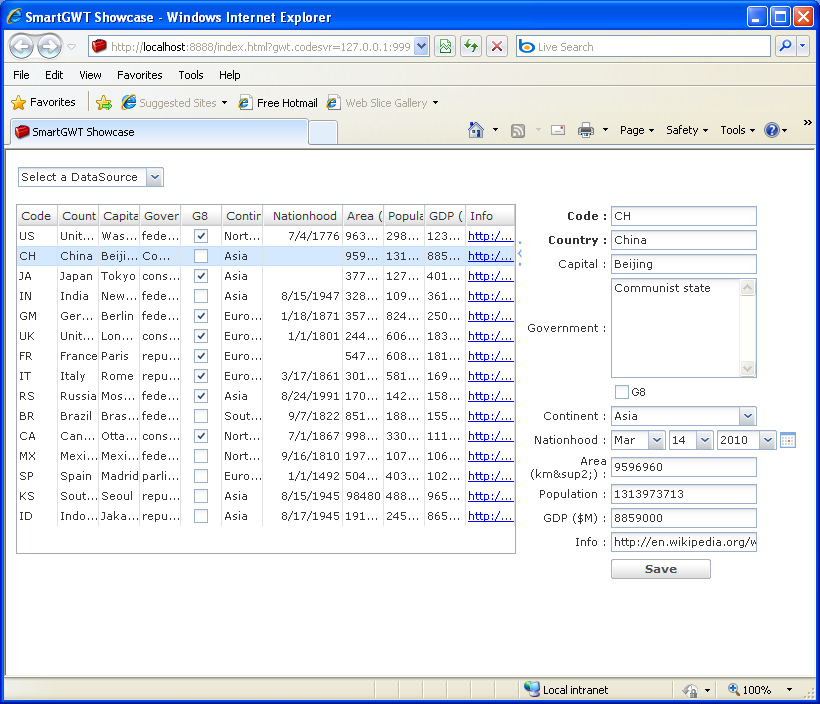Sort by the Code column header
Viewport: 820px width, 704px height.
(37, 216)
